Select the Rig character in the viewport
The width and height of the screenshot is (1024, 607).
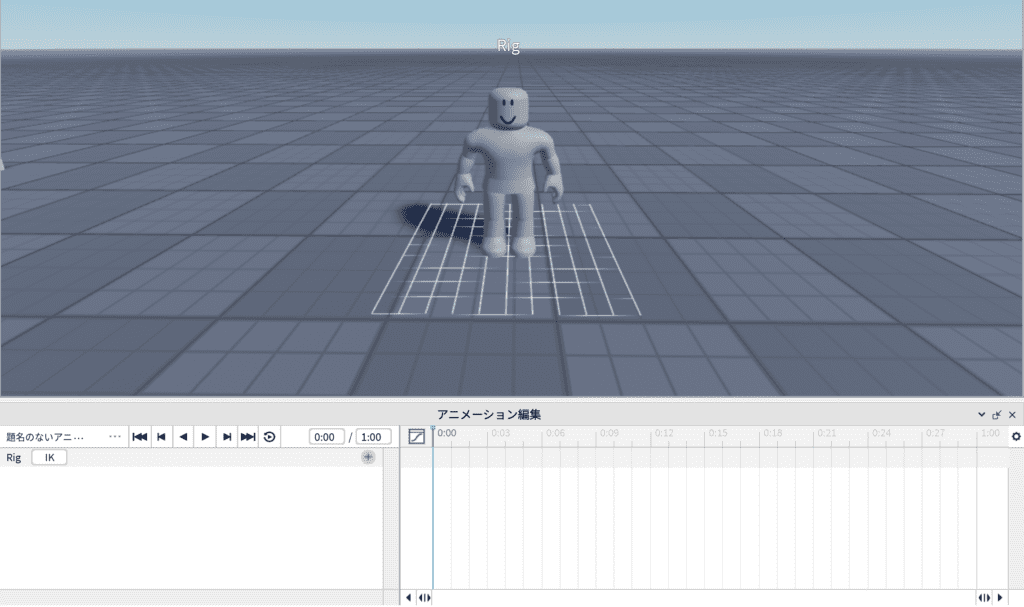point(508,170)
